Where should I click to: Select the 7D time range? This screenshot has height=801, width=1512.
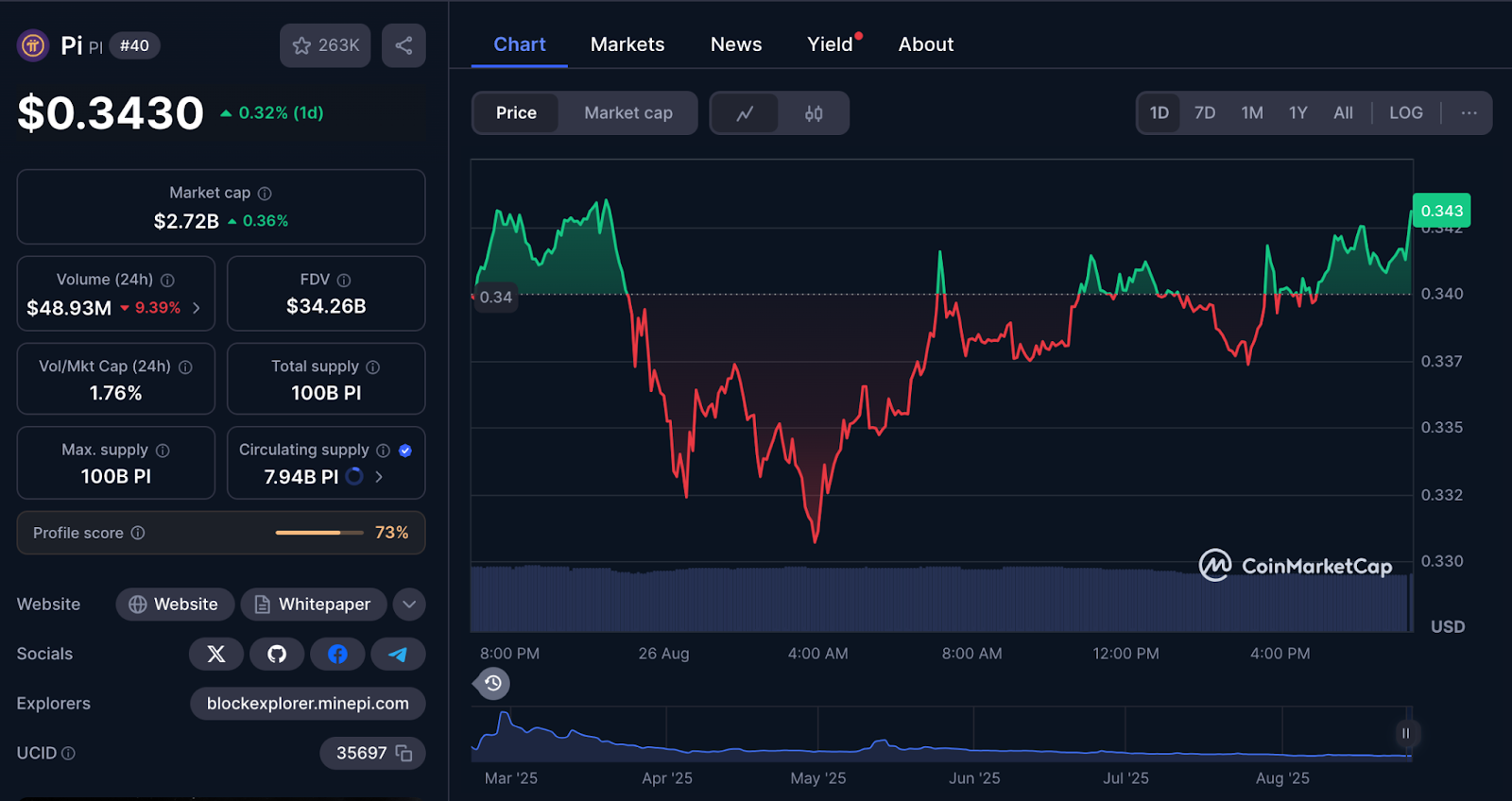click(1205, 113)
